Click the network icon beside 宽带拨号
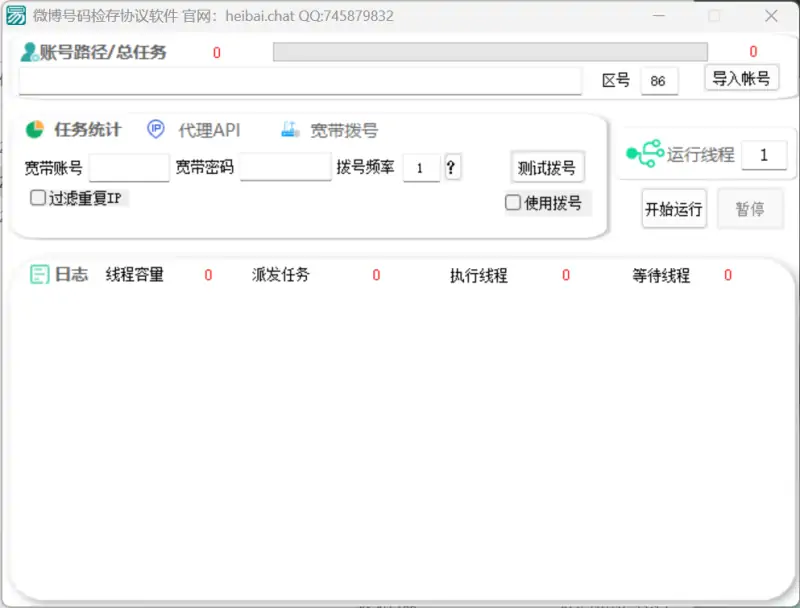 [x=290, y=130]
